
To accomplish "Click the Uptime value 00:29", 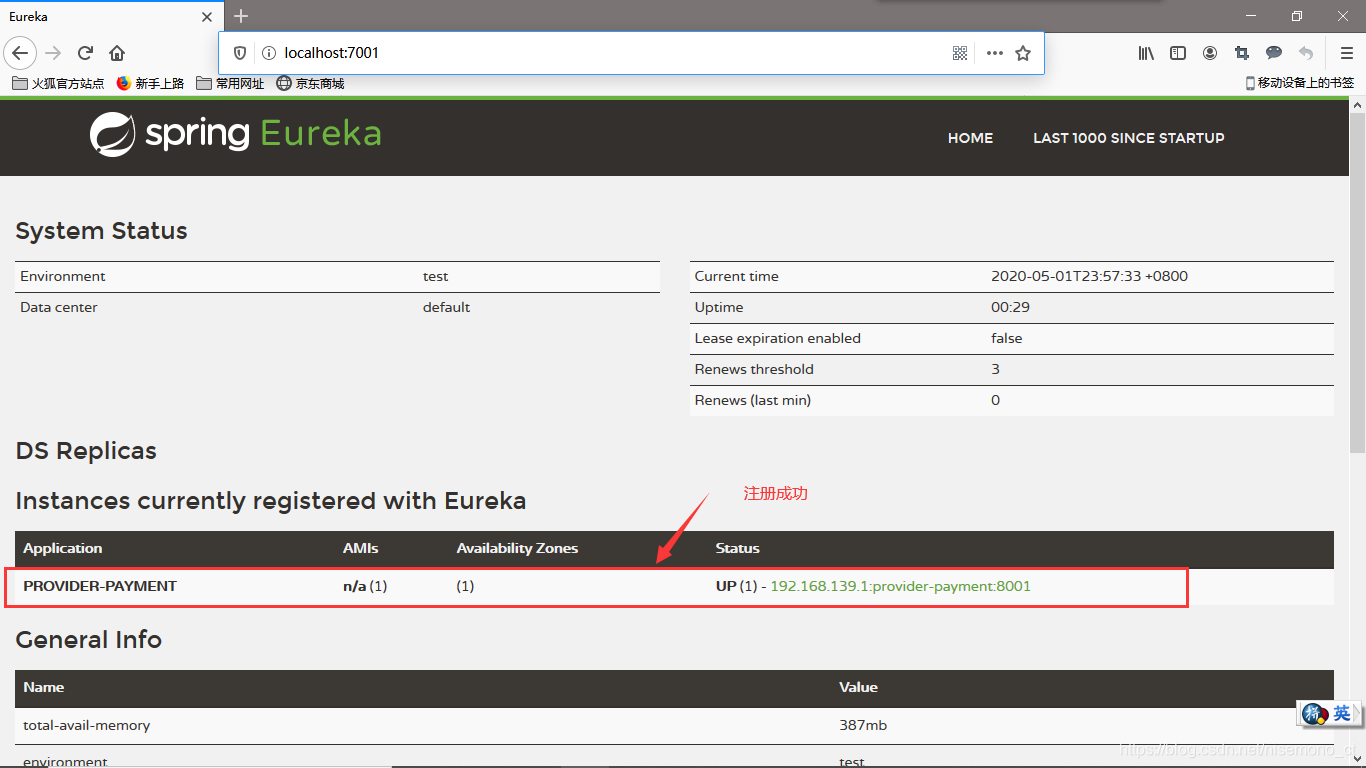I will click(x=1010, y=307).
